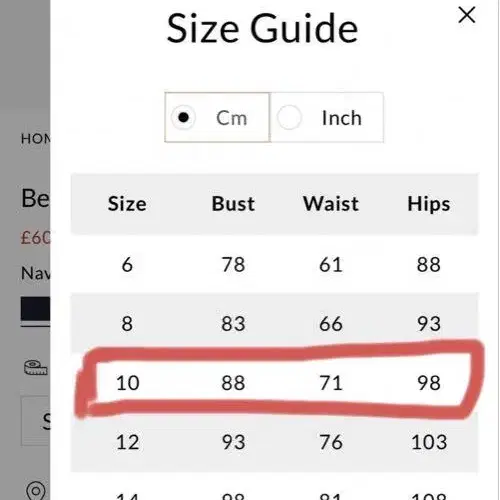This screenshot has height=500, width=500.
Task: Click size 8 row label
Action: pyautogui.click(x=127, y=324)
